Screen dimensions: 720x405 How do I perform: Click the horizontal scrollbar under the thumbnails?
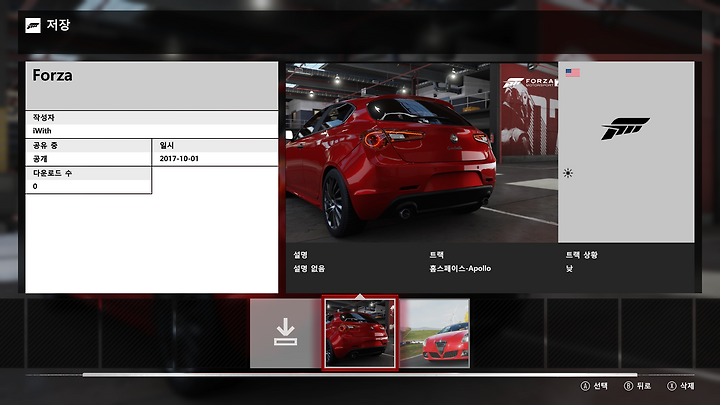click(360, 375)
